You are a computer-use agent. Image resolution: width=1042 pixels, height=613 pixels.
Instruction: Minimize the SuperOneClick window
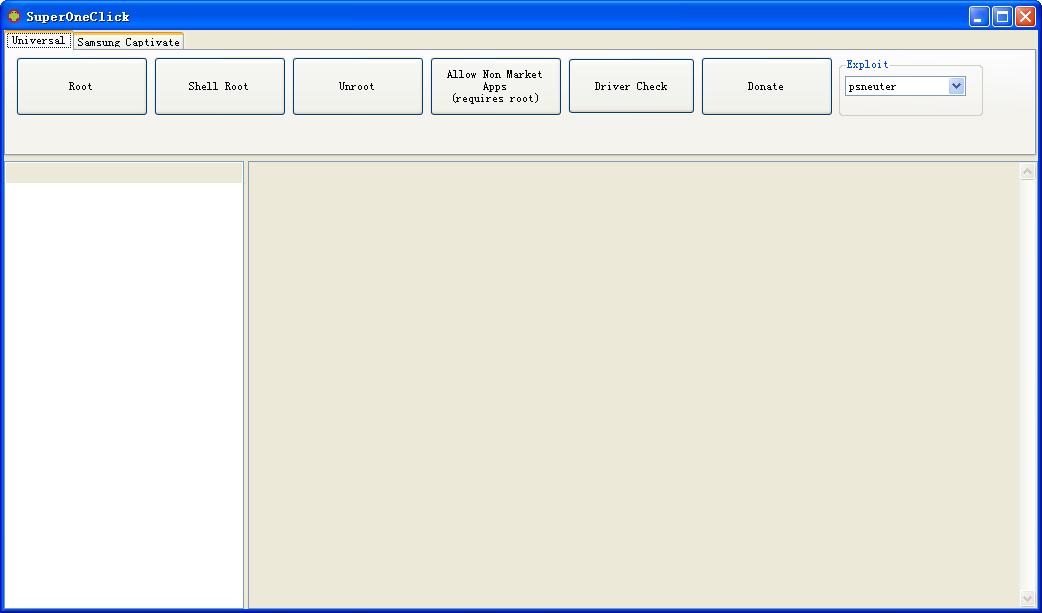click(x=979, y=16)
